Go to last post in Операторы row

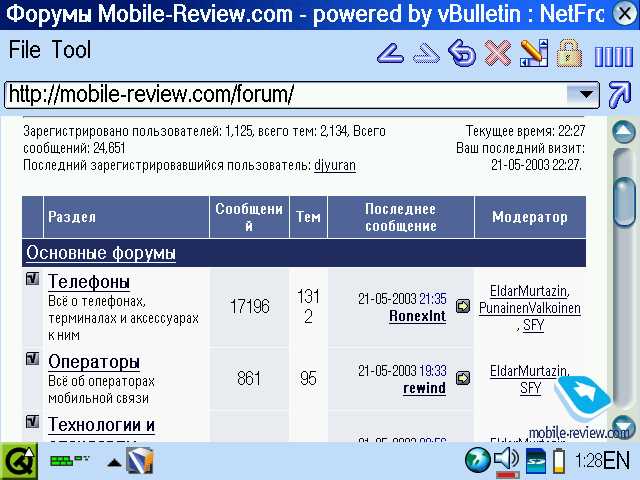pos(463,378)
